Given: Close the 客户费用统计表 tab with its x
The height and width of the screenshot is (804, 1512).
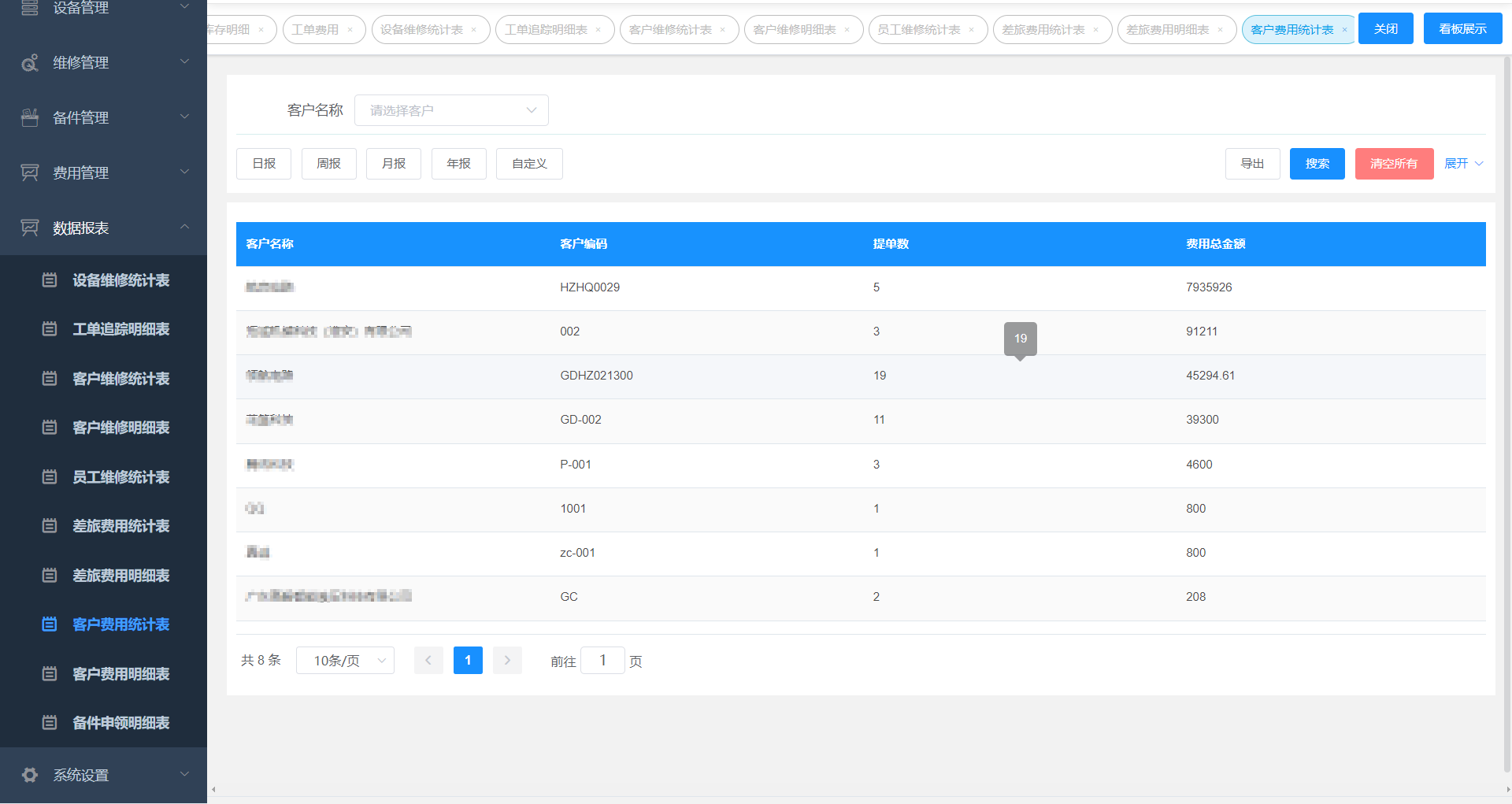Looking at the screenshot, I should point(1344,30).
